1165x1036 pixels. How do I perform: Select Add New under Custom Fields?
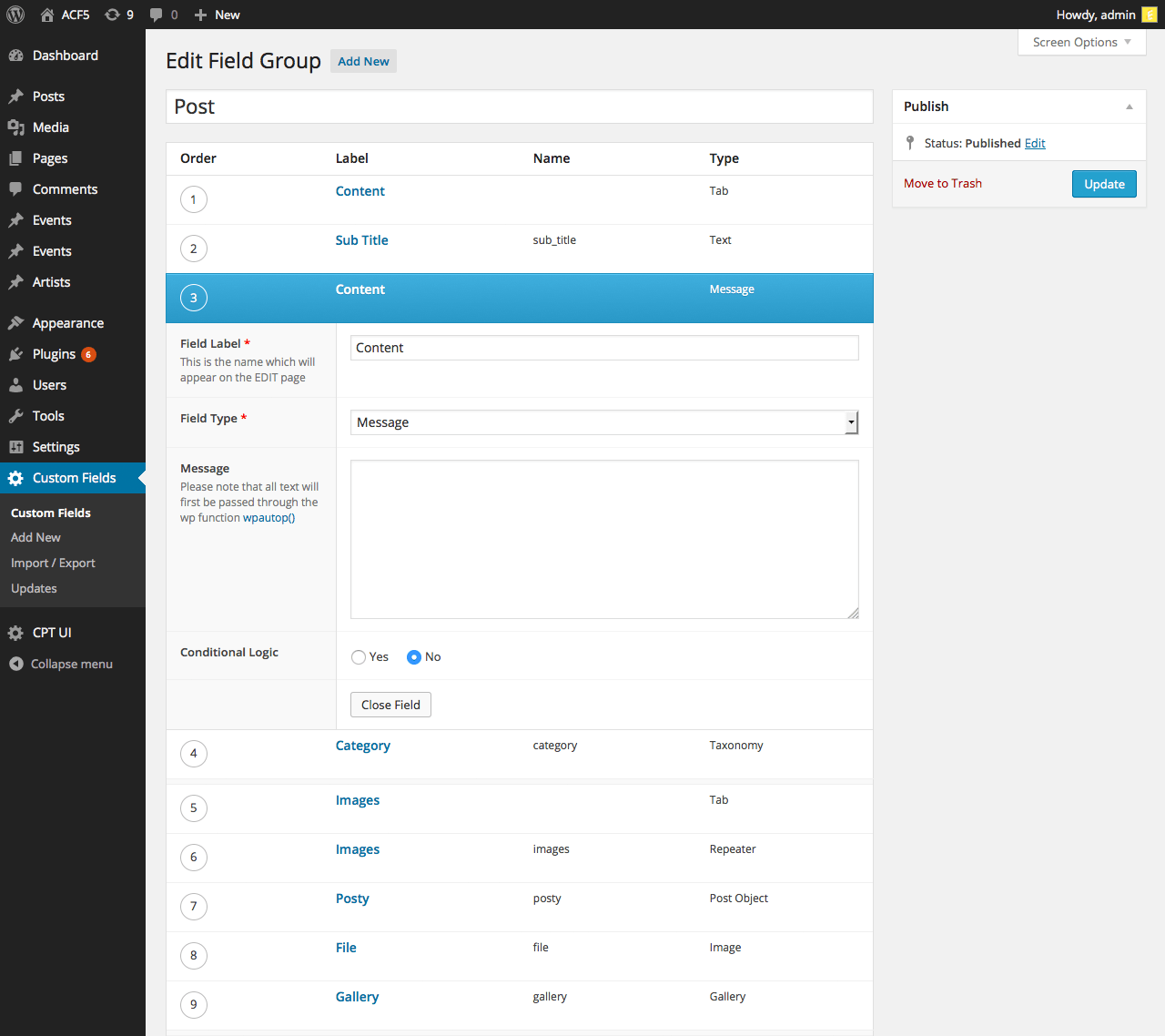pyautogui.click(x=35, y=537)
